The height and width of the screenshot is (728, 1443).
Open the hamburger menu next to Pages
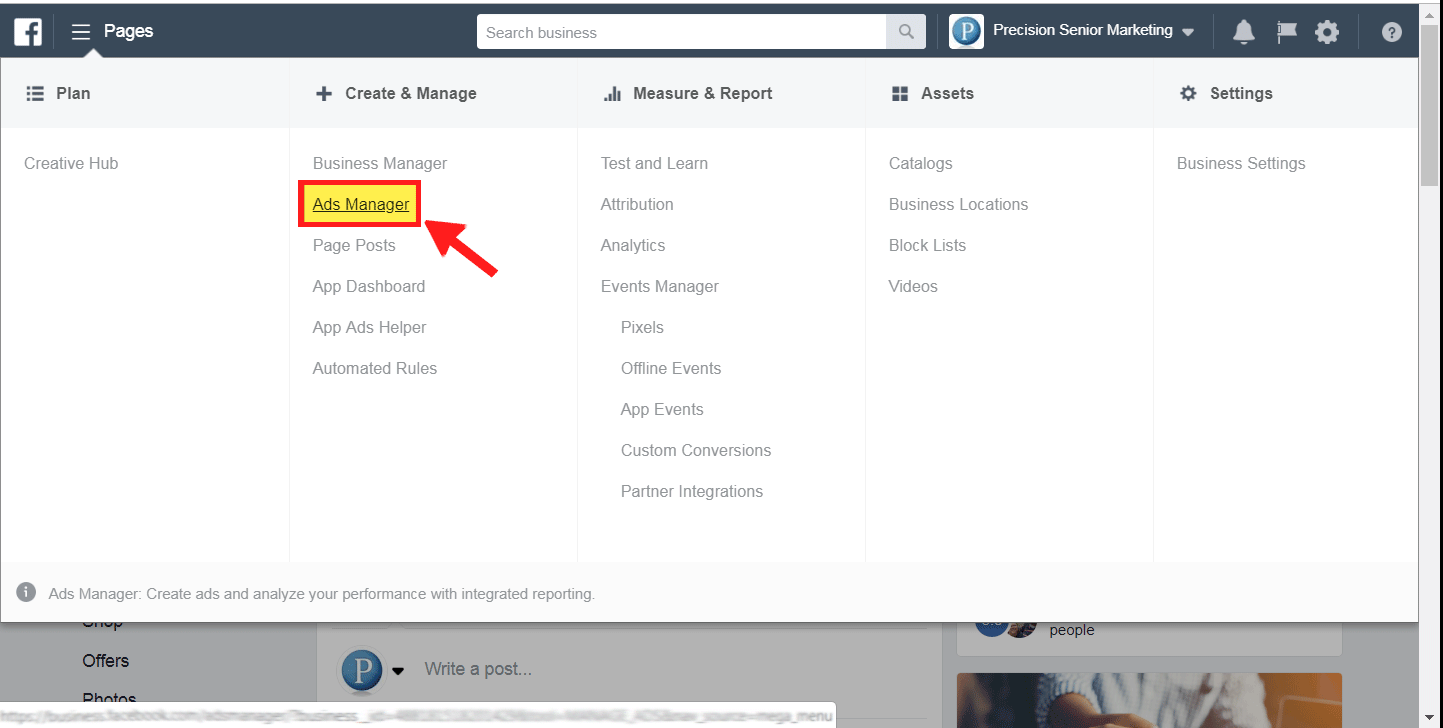click(x=81, y=32)
